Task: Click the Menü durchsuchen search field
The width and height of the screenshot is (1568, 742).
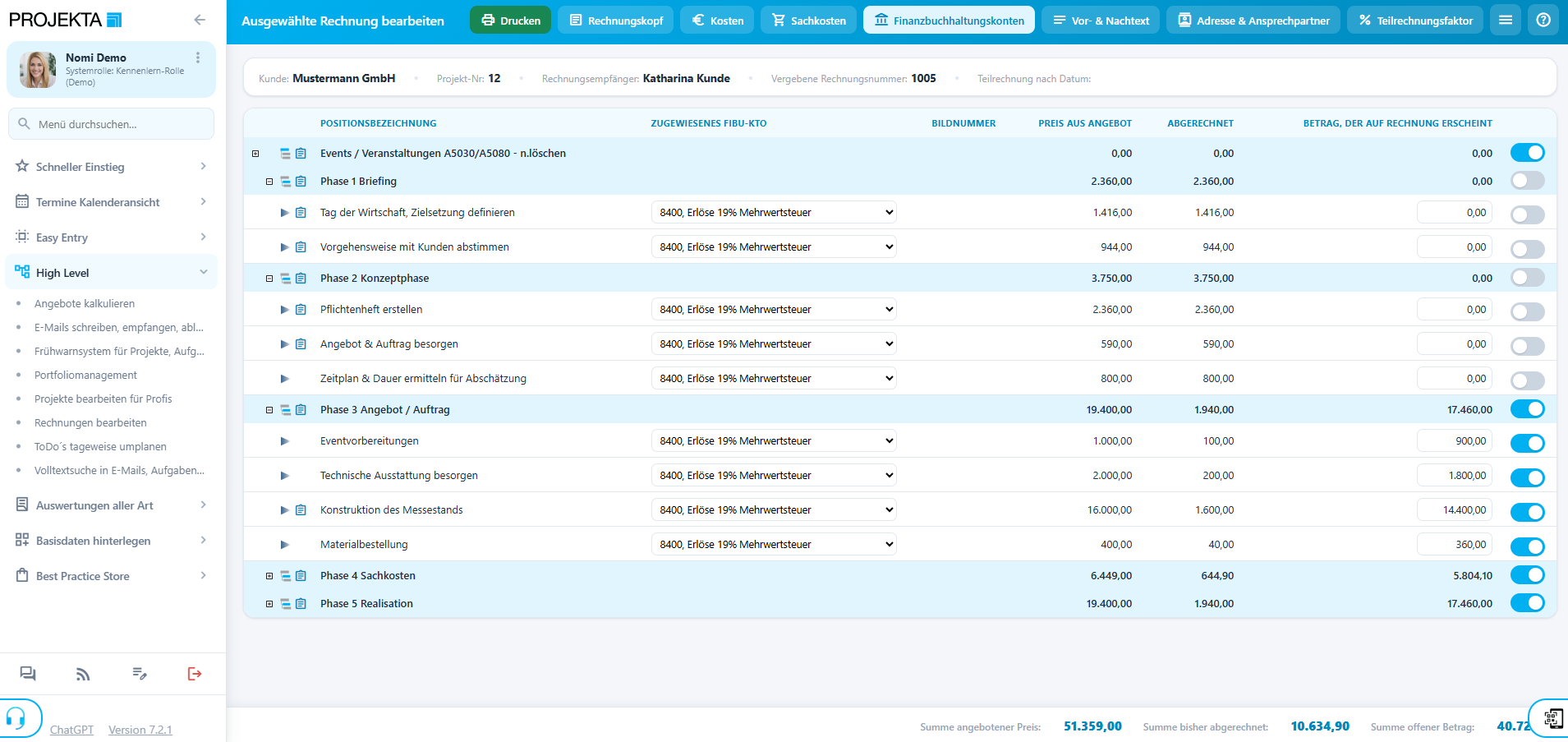Action: click(112, 124)
